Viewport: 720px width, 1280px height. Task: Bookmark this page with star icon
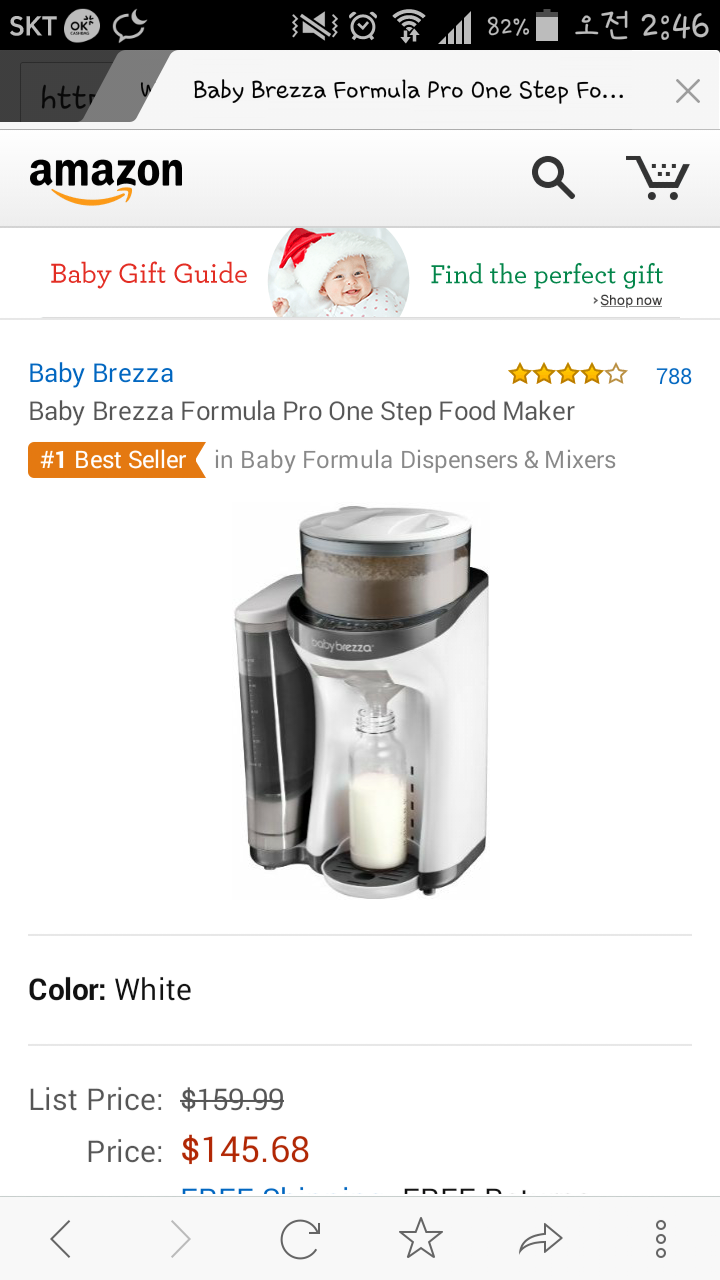[x=420, y=1240]
